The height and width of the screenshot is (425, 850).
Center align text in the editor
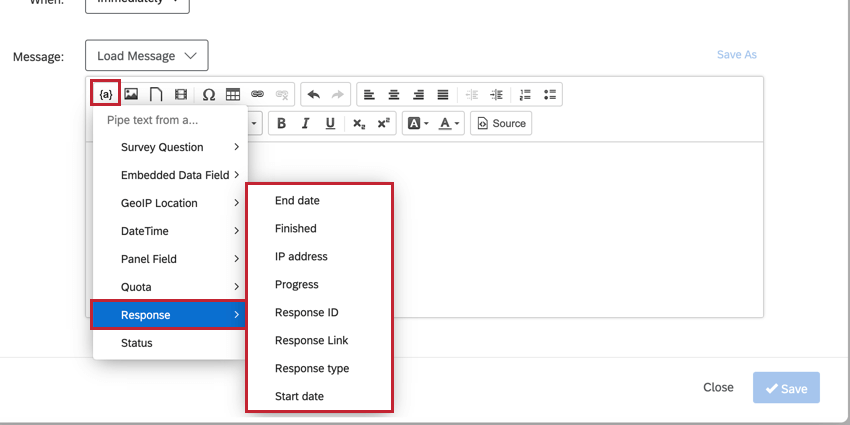[x=394, y=94]
